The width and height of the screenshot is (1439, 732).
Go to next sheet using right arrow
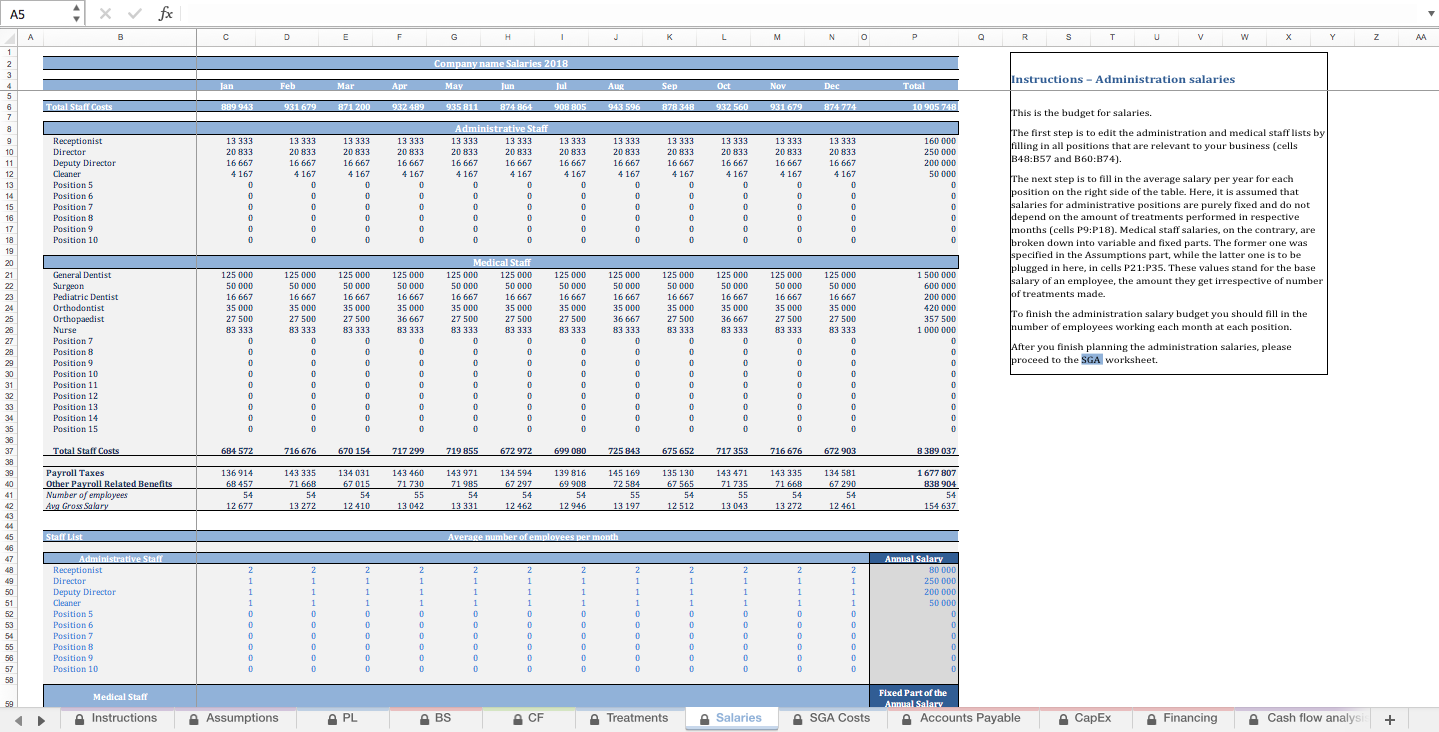pyautogui.click(x=41, y=719)
